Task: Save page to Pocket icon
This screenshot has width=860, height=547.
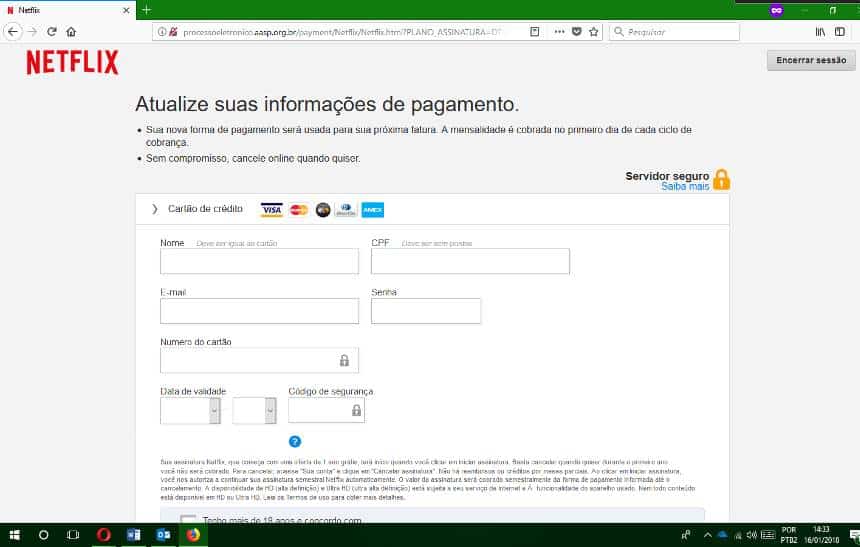Action: click(x=576, y=32)
